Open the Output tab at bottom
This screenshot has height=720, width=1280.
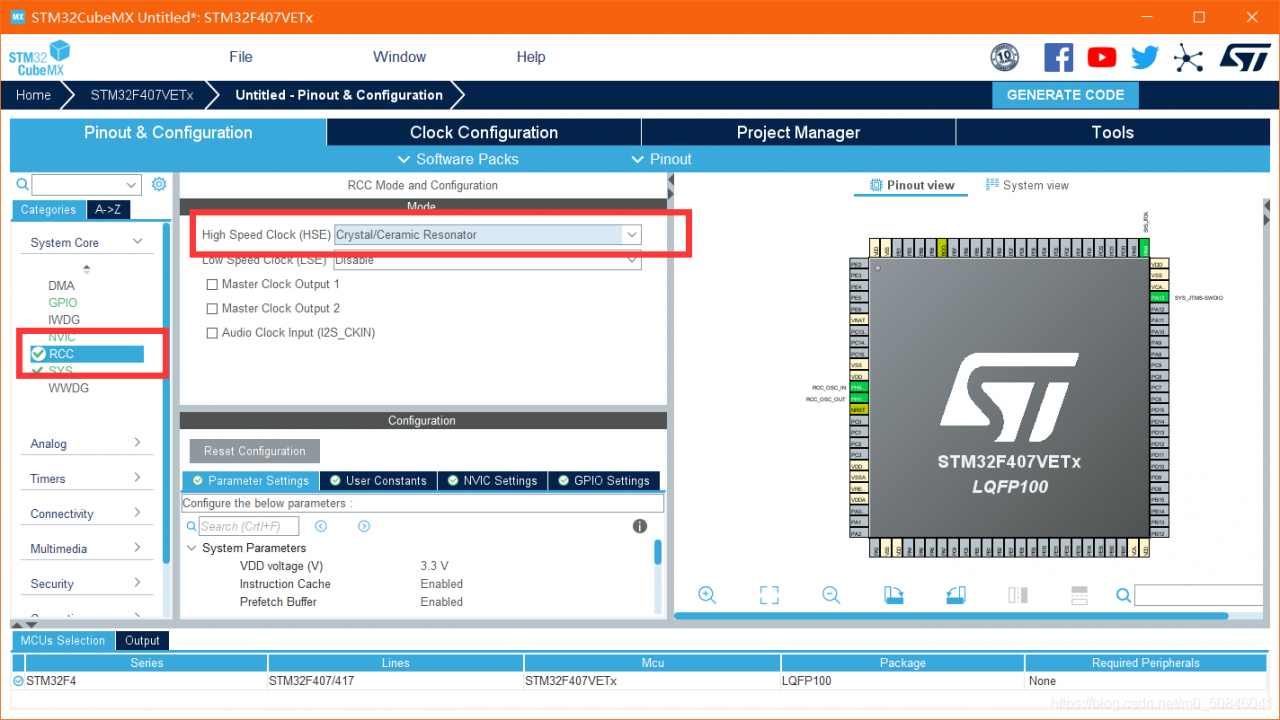pyautogui.click(x=142, y=641)
